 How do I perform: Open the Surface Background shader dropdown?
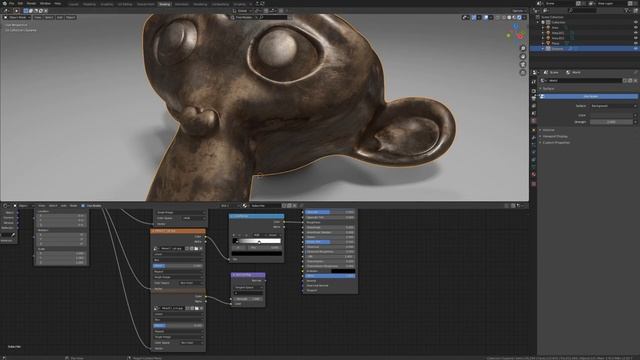(613, 106)
